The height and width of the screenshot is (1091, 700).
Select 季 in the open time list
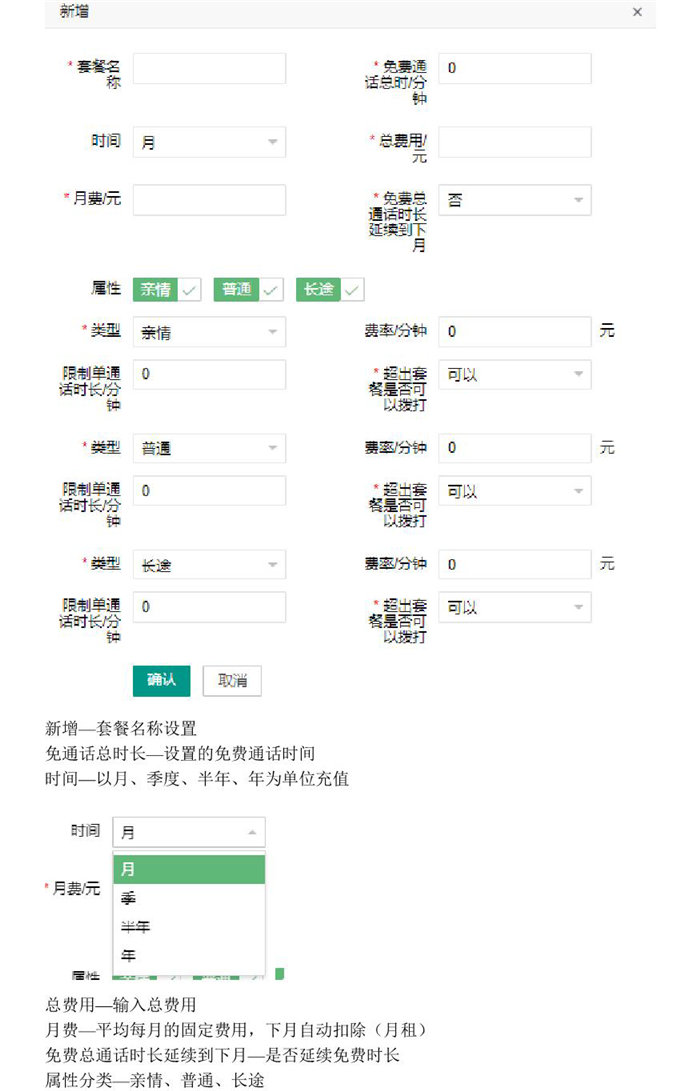pos(189,898)
